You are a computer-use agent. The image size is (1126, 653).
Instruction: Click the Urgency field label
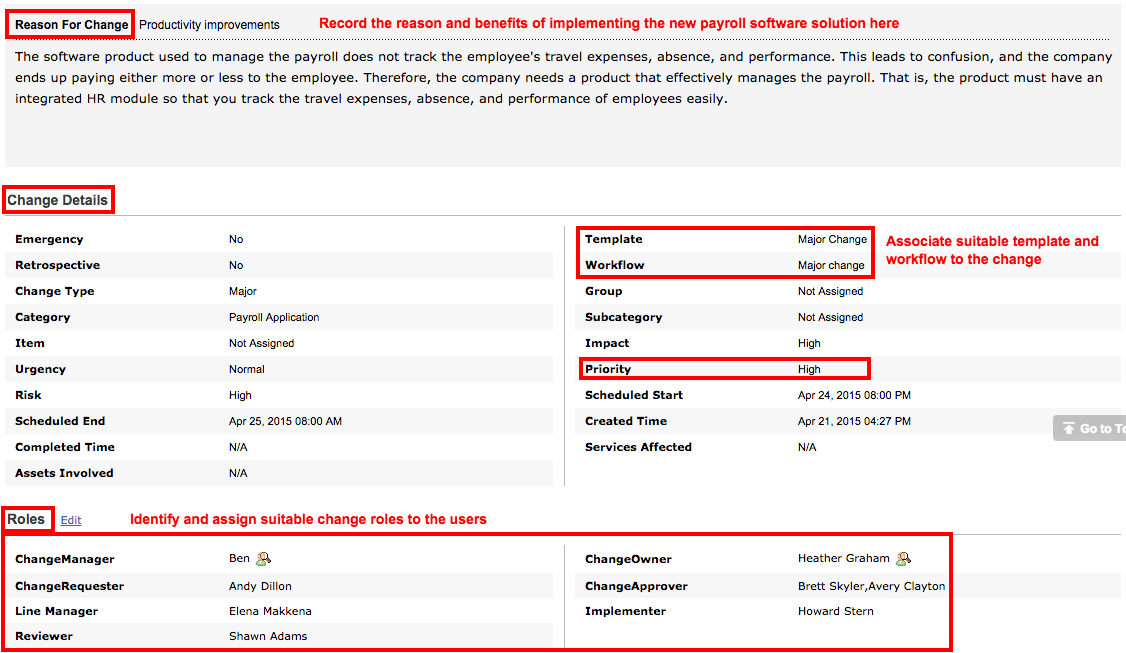click(x=40, y=369)
